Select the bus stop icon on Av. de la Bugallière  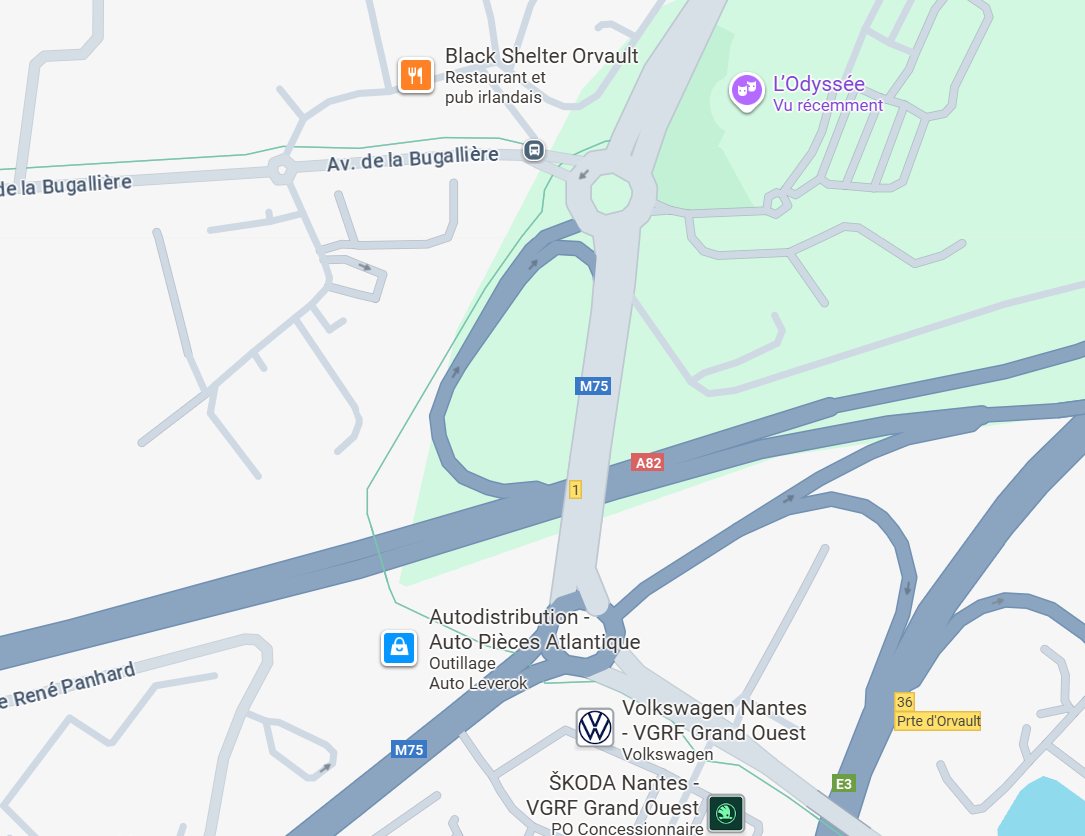534,149
